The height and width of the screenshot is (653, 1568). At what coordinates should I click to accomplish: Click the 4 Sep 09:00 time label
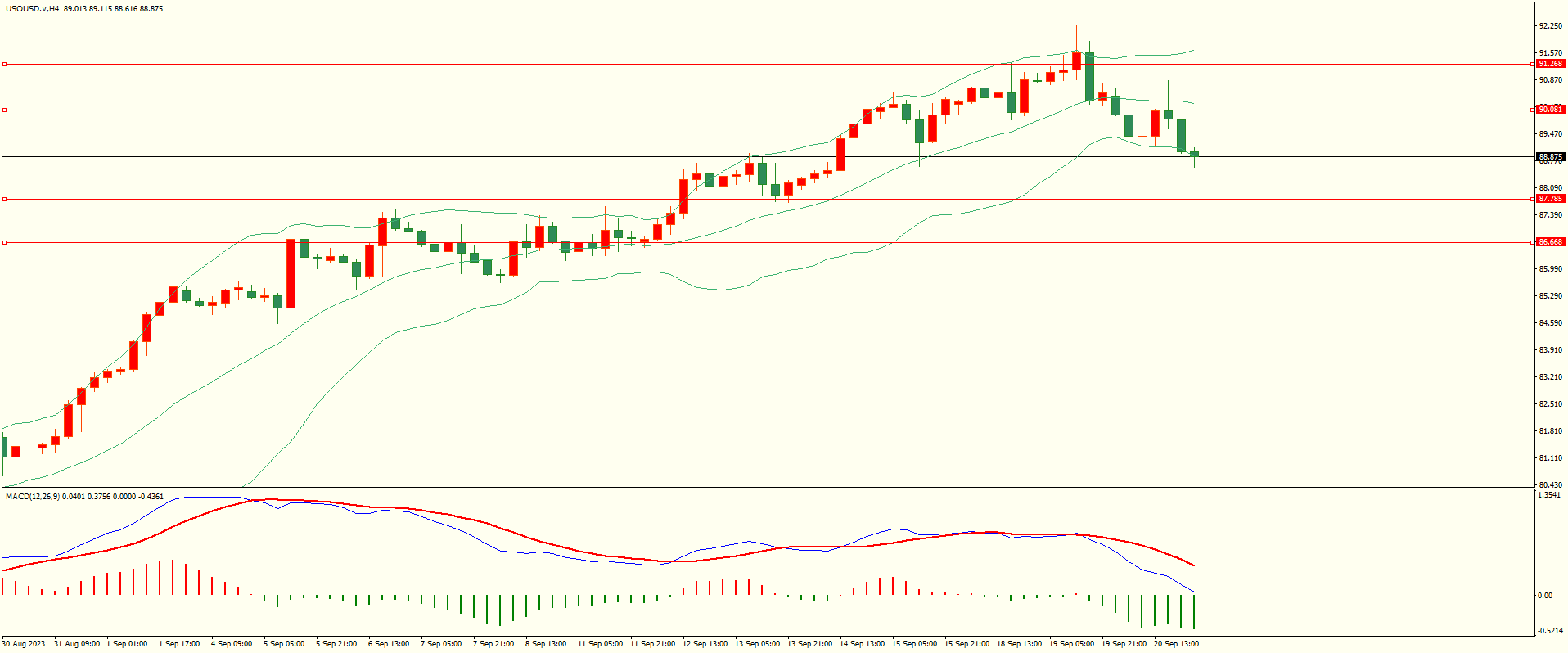(x=232, y=644)
